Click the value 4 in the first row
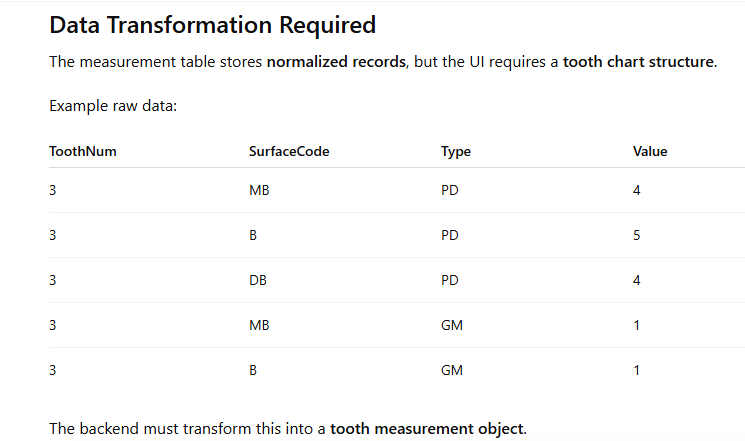 point(637,190)
